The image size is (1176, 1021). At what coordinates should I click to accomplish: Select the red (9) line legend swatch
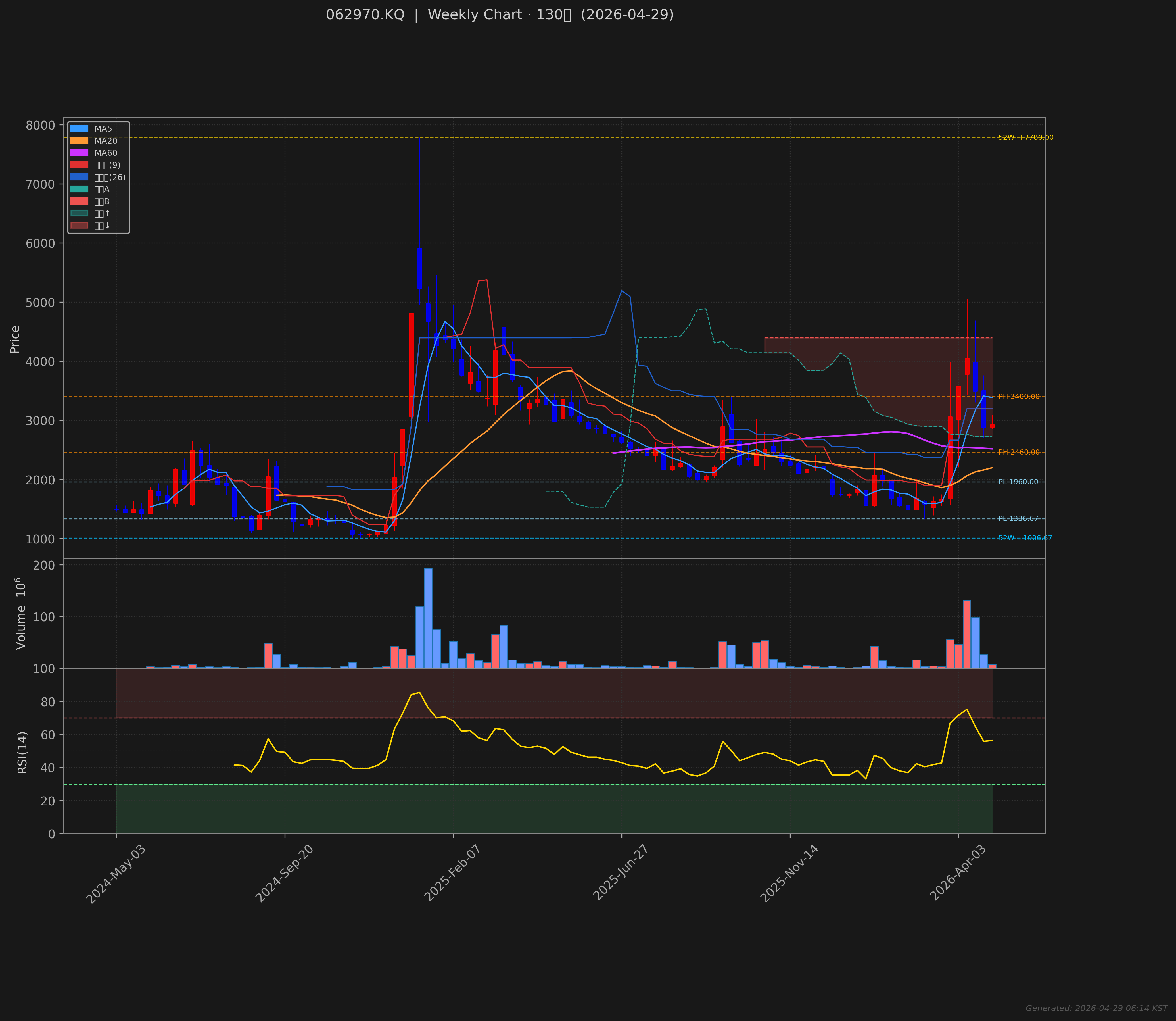[x=79, y=165]
